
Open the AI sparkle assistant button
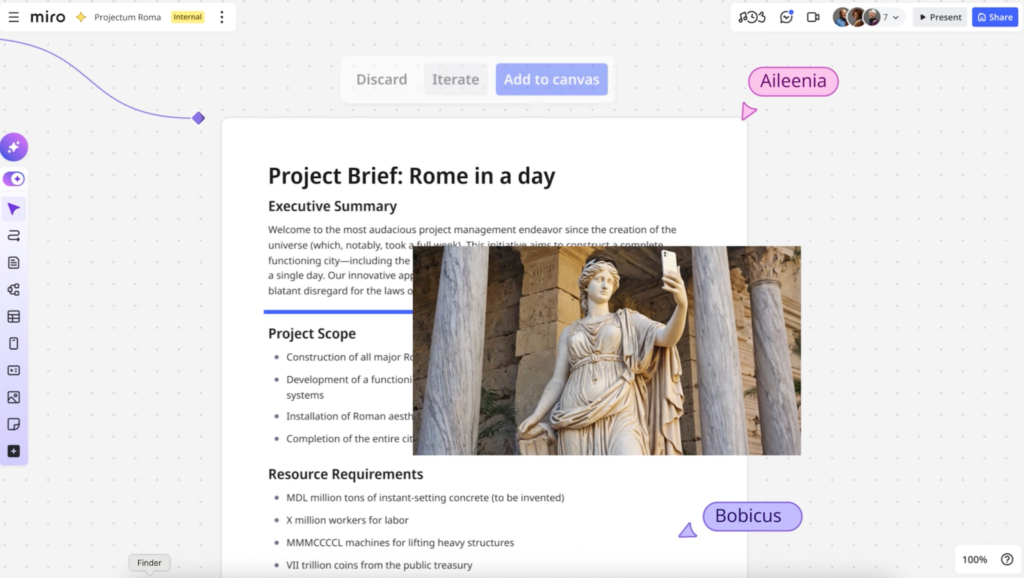[x=14, y=147]
